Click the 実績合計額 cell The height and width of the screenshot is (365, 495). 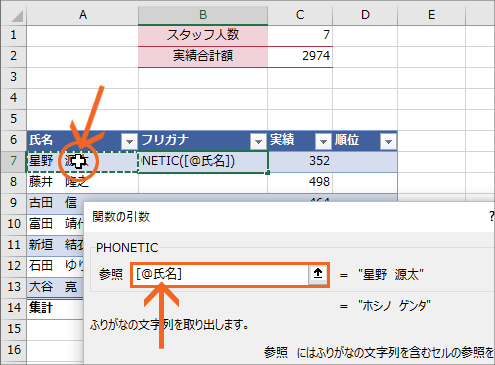(x=203, y=56)
